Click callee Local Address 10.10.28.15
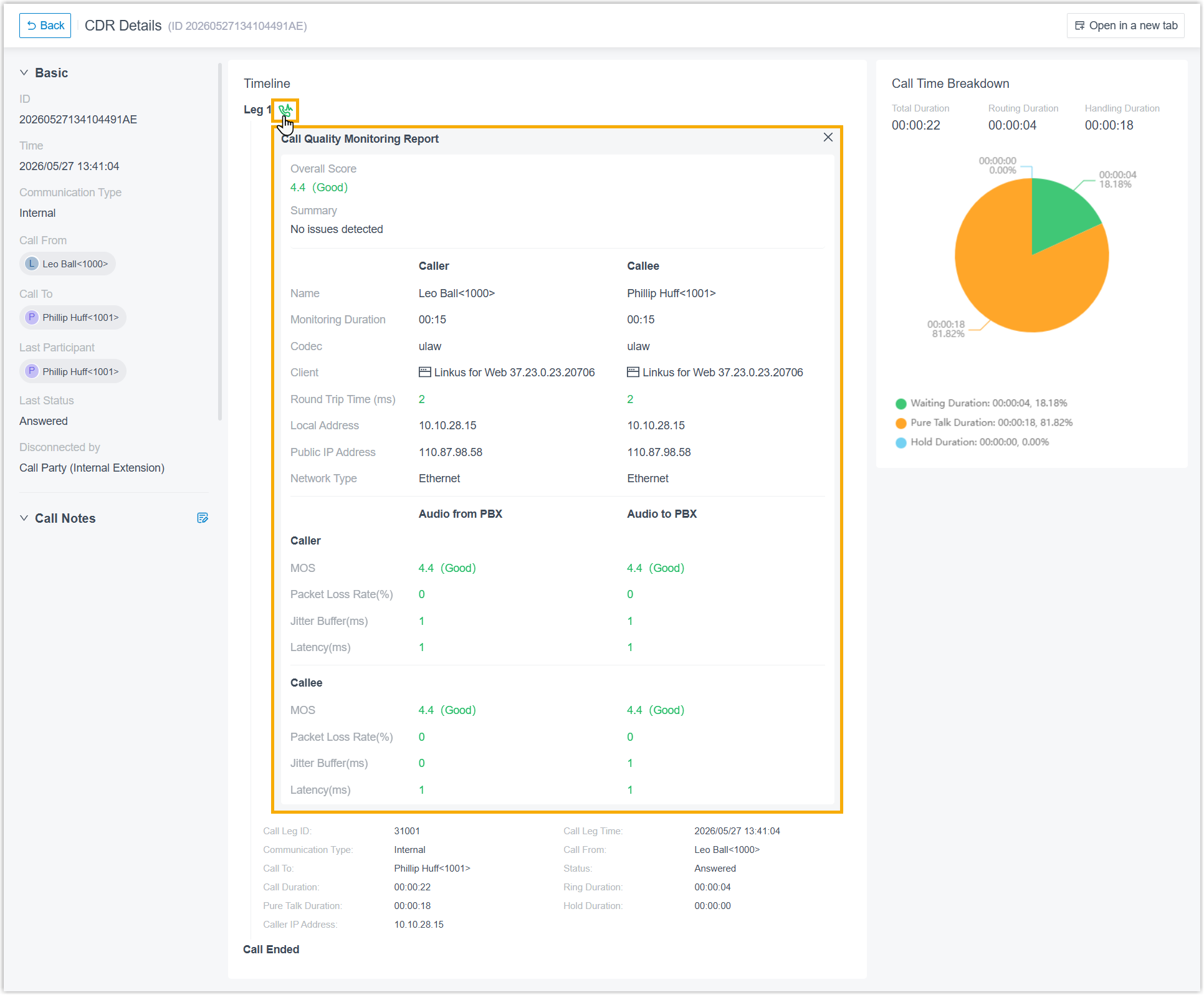The height and width of the screenshot is (995, 1204). click(656, 425)
